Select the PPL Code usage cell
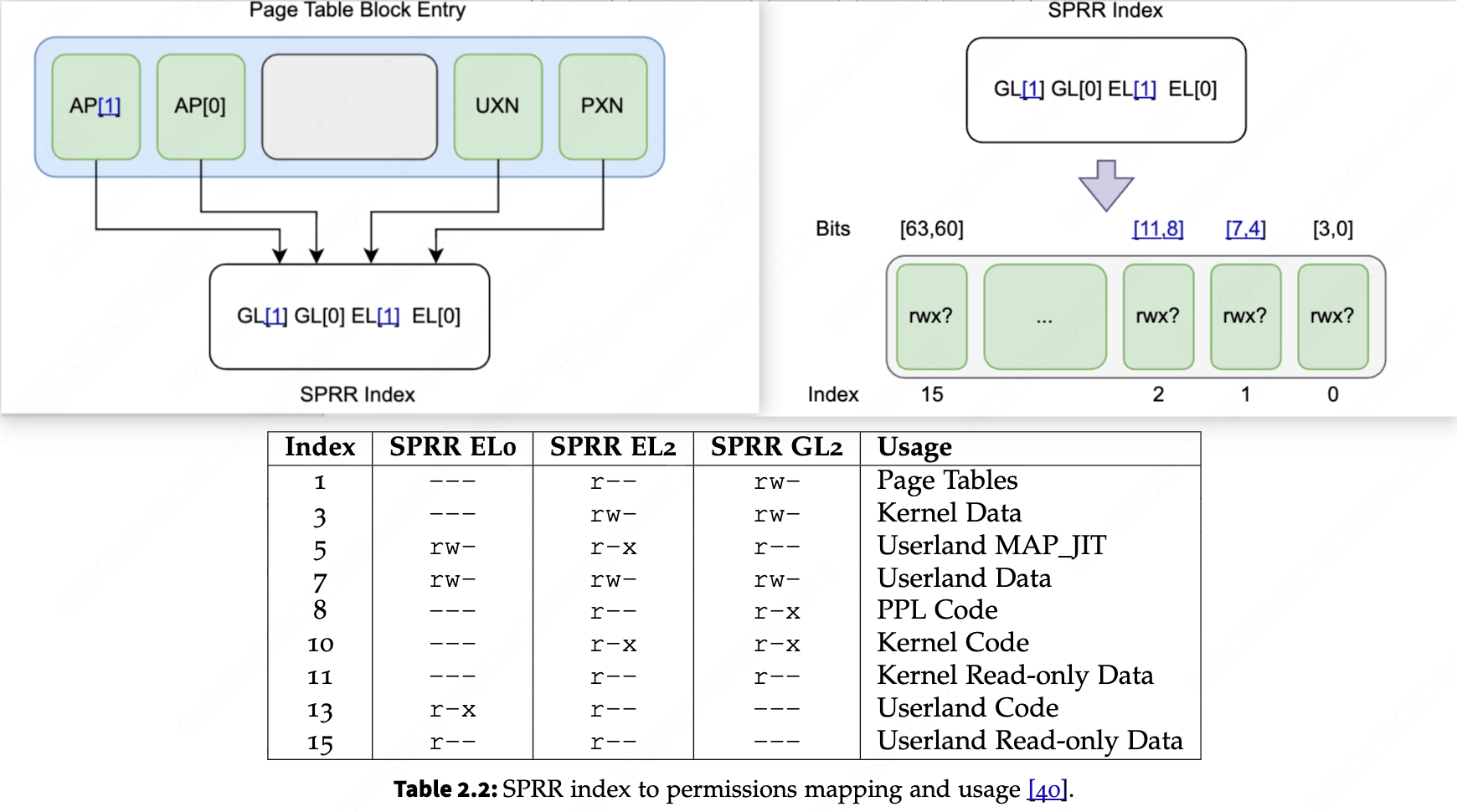 tap(937, 610)
